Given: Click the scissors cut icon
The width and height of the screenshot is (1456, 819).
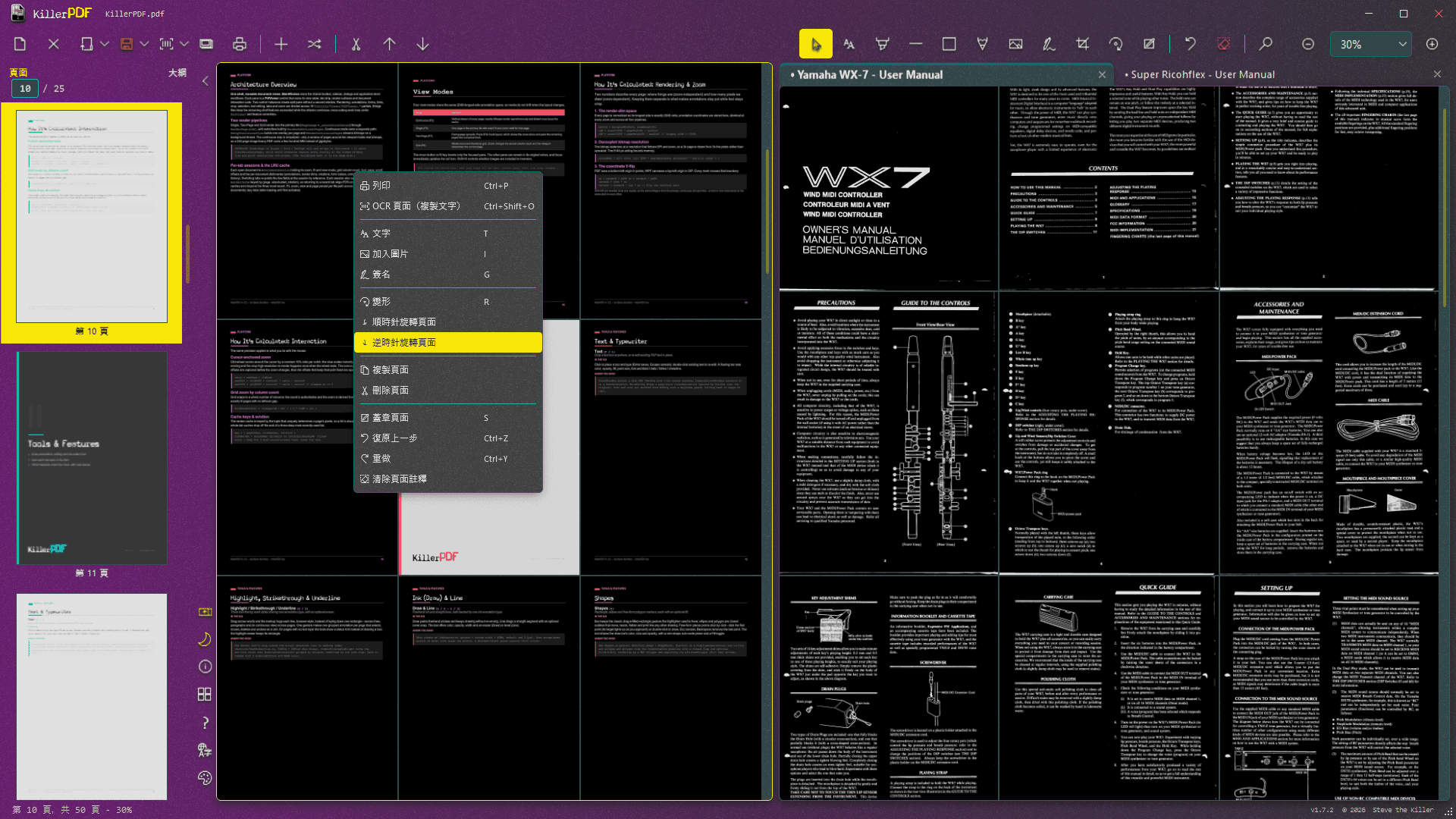Looking at the screenshot, I should coord(356,44).
